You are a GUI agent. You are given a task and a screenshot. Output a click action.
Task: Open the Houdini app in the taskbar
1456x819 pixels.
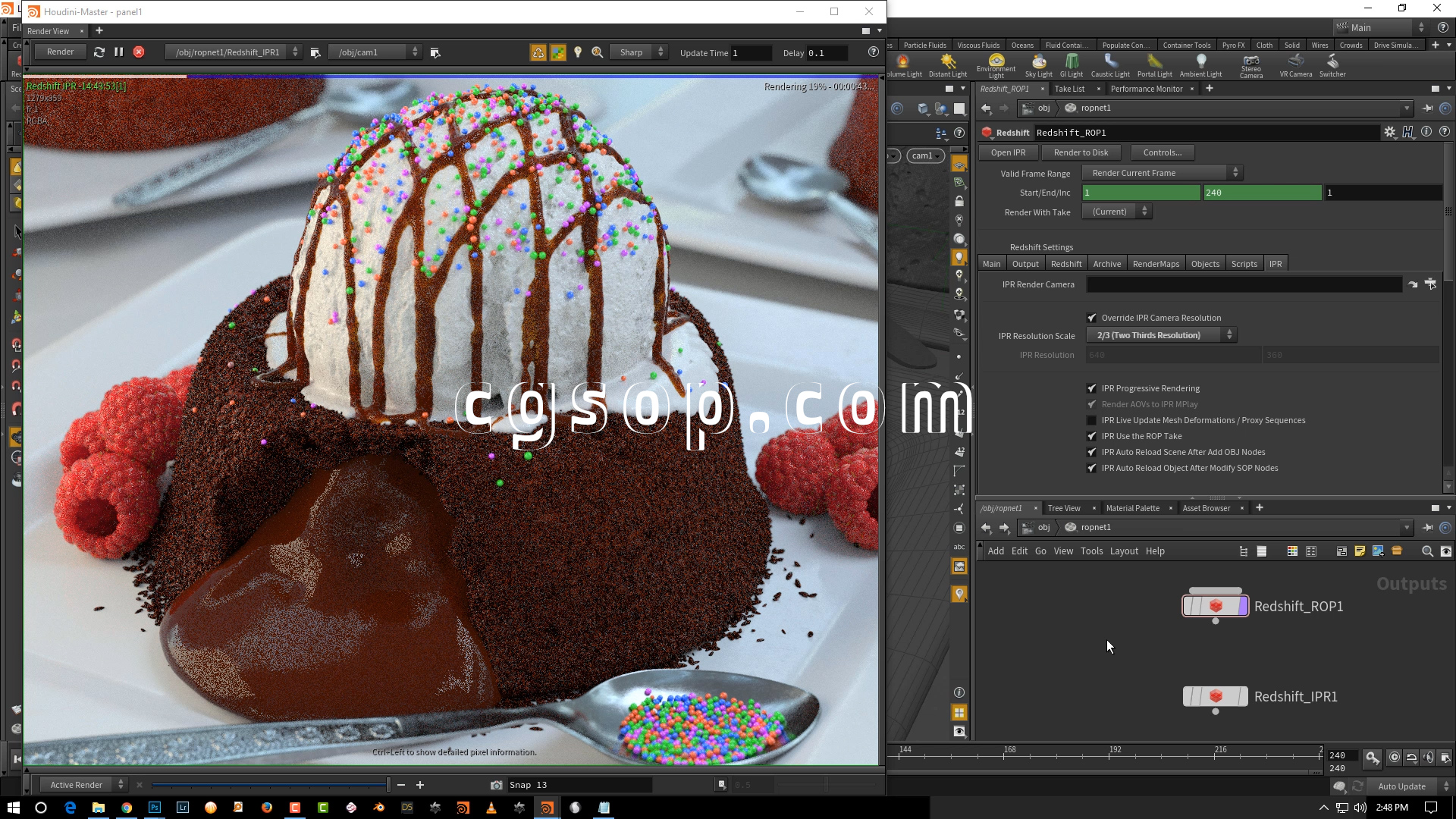click(x=547, y=808)
